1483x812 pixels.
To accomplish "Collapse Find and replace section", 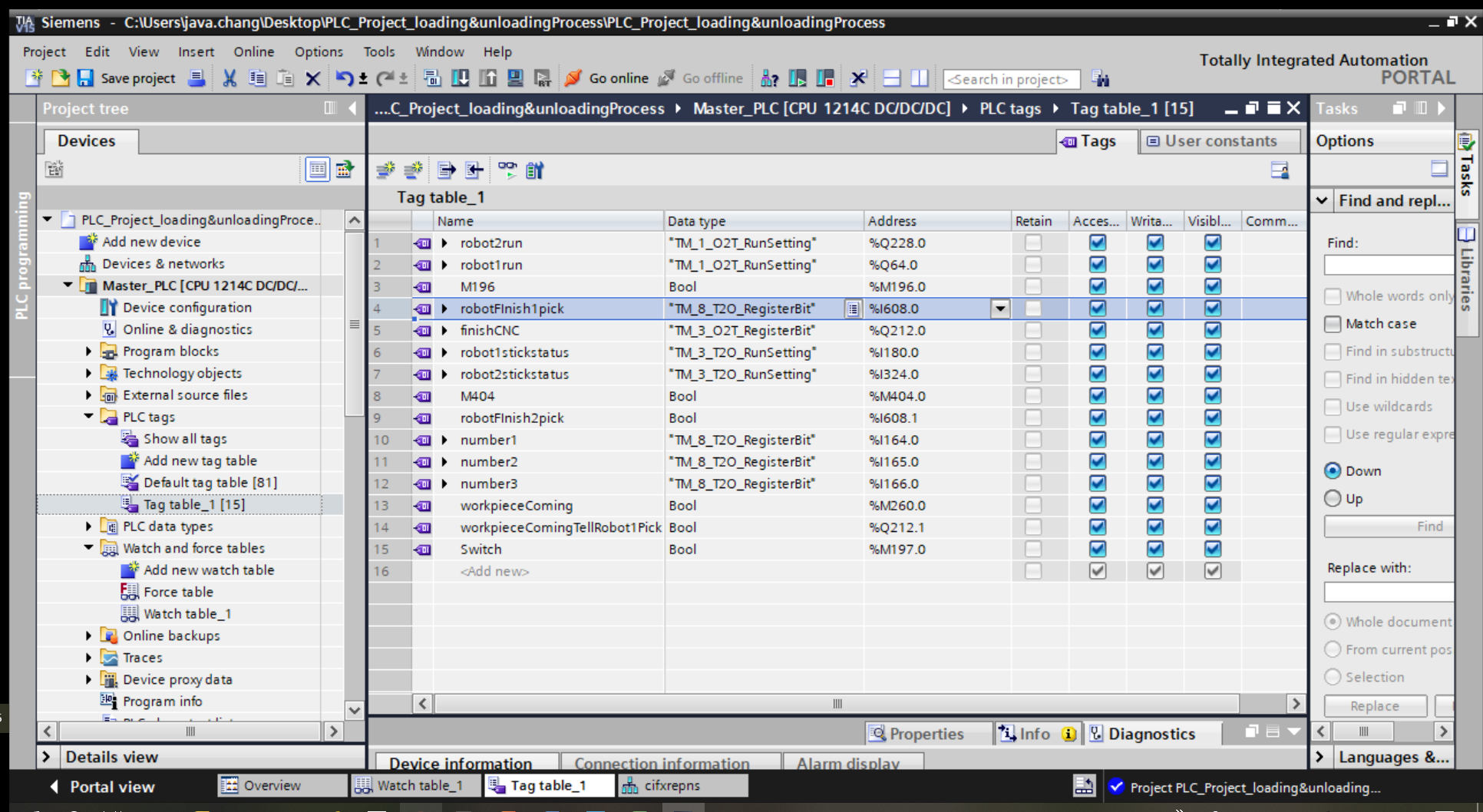I will pos(1322,201).
